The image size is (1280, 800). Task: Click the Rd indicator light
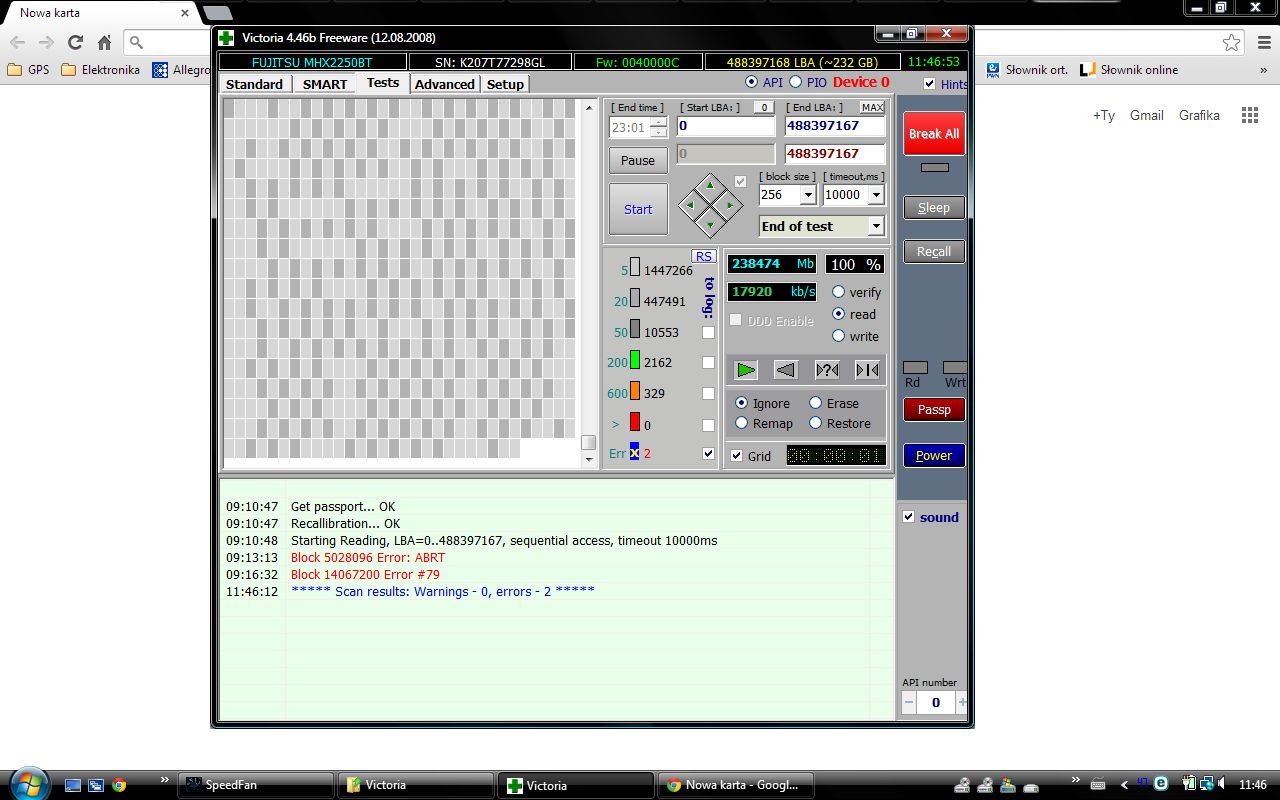click(x=915, y=368)
